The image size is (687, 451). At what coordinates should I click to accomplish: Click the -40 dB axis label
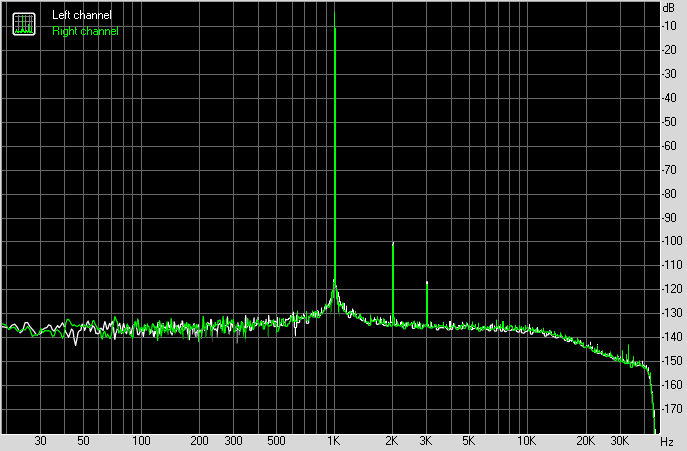pos(669,98)
